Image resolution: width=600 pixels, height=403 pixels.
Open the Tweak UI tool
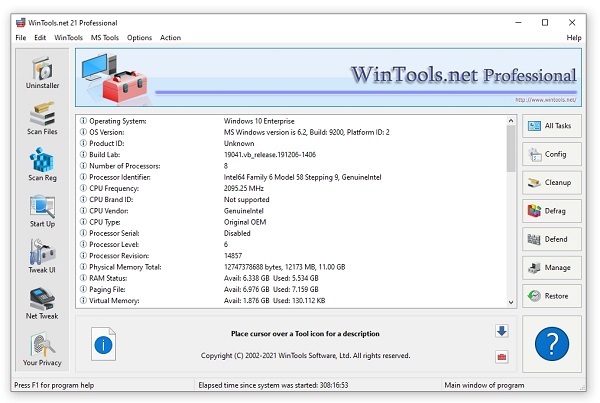pos(42,256)
